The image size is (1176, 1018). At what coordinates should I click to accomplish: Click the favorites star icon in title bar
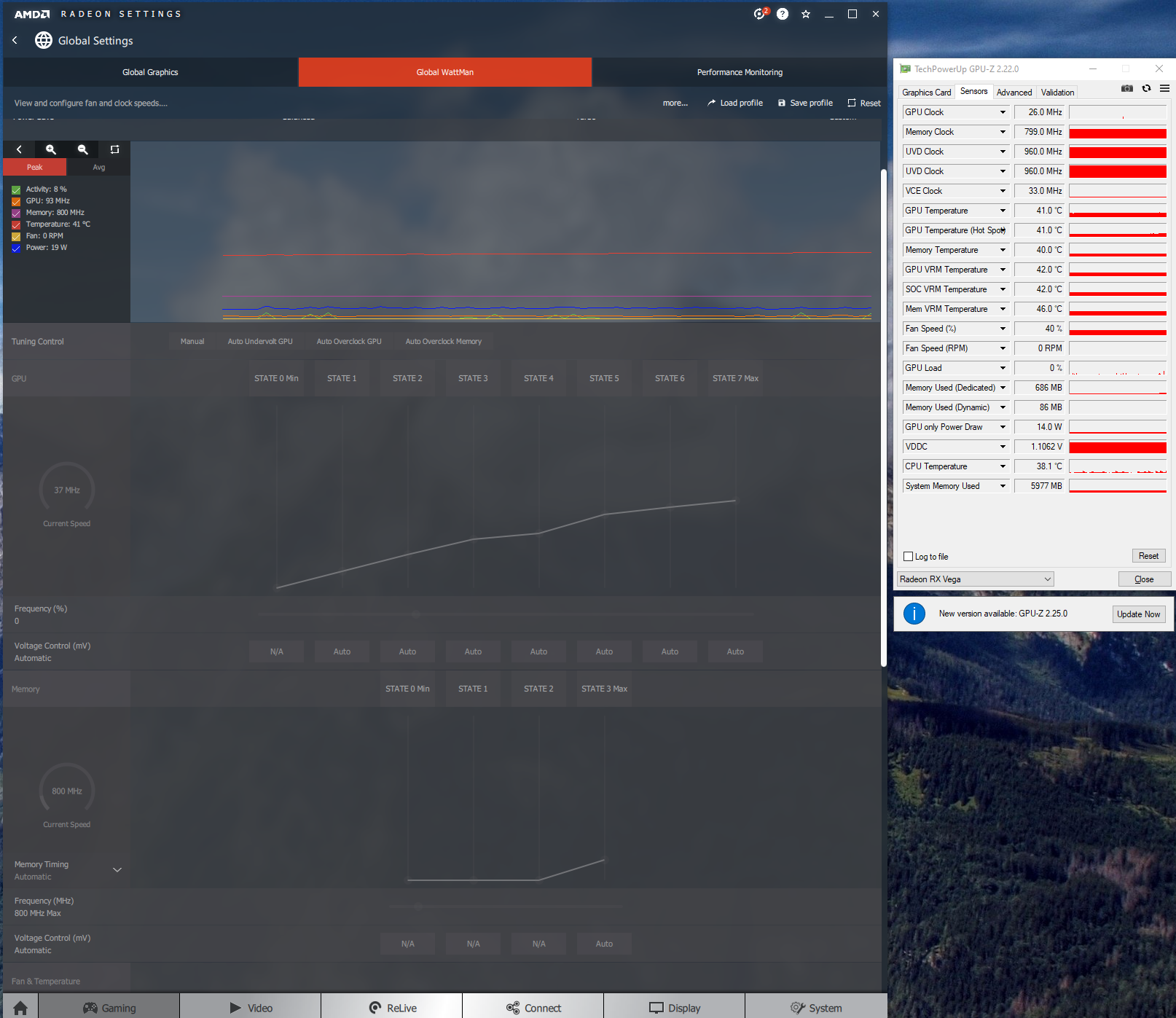tap(806, 14)
